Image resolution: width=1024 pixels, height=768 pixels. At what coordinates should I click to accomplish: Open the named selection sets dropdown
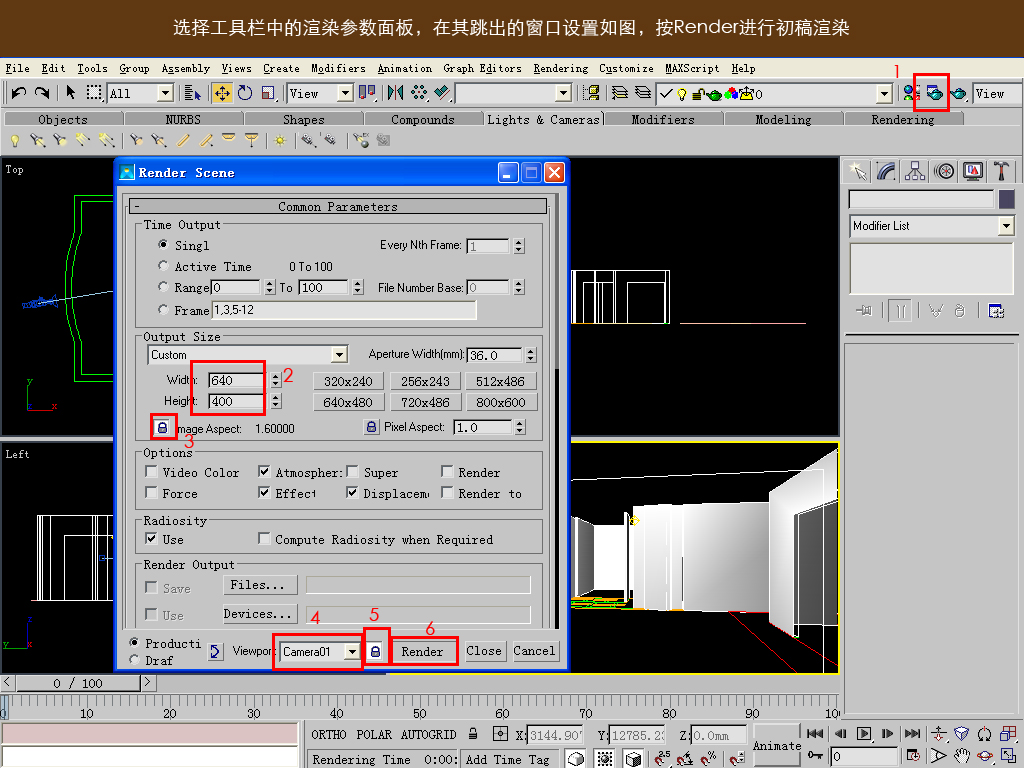(564, 93)
